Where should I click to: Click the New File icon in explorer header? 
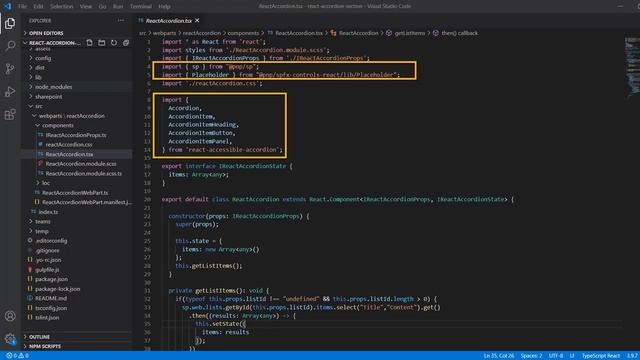[89, 42]
